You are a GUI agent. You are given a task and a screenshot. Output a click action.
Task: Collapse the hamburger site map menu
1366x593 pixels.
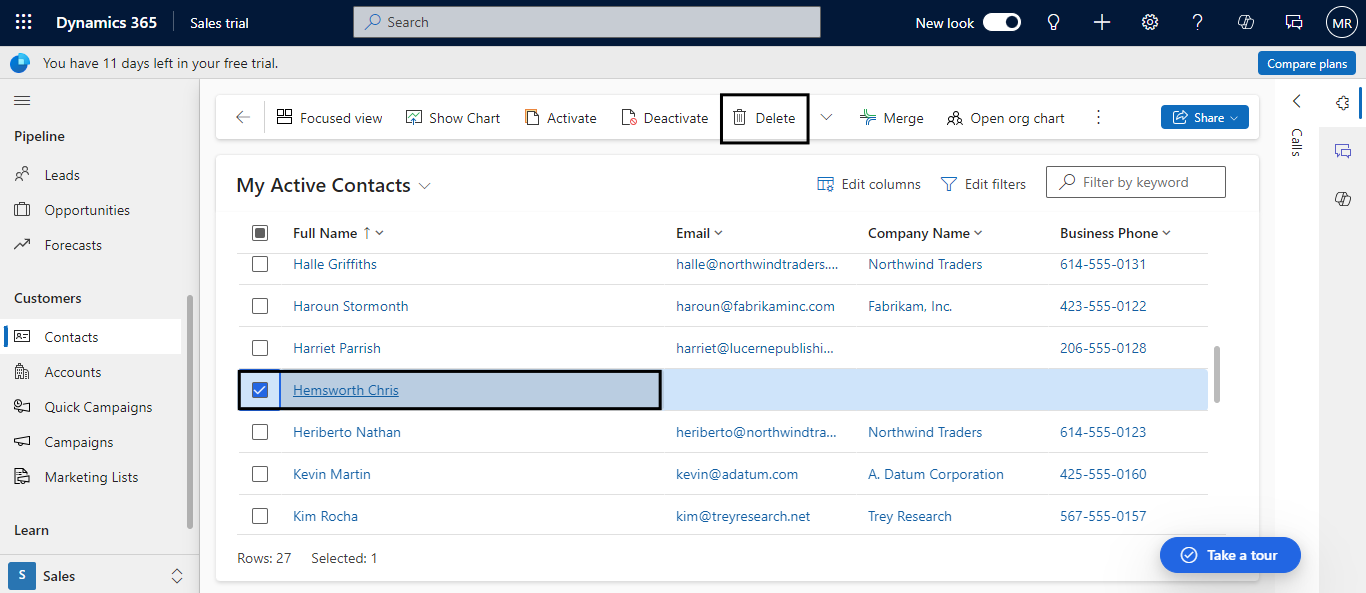pyautogui.click(x=22, y=100)
